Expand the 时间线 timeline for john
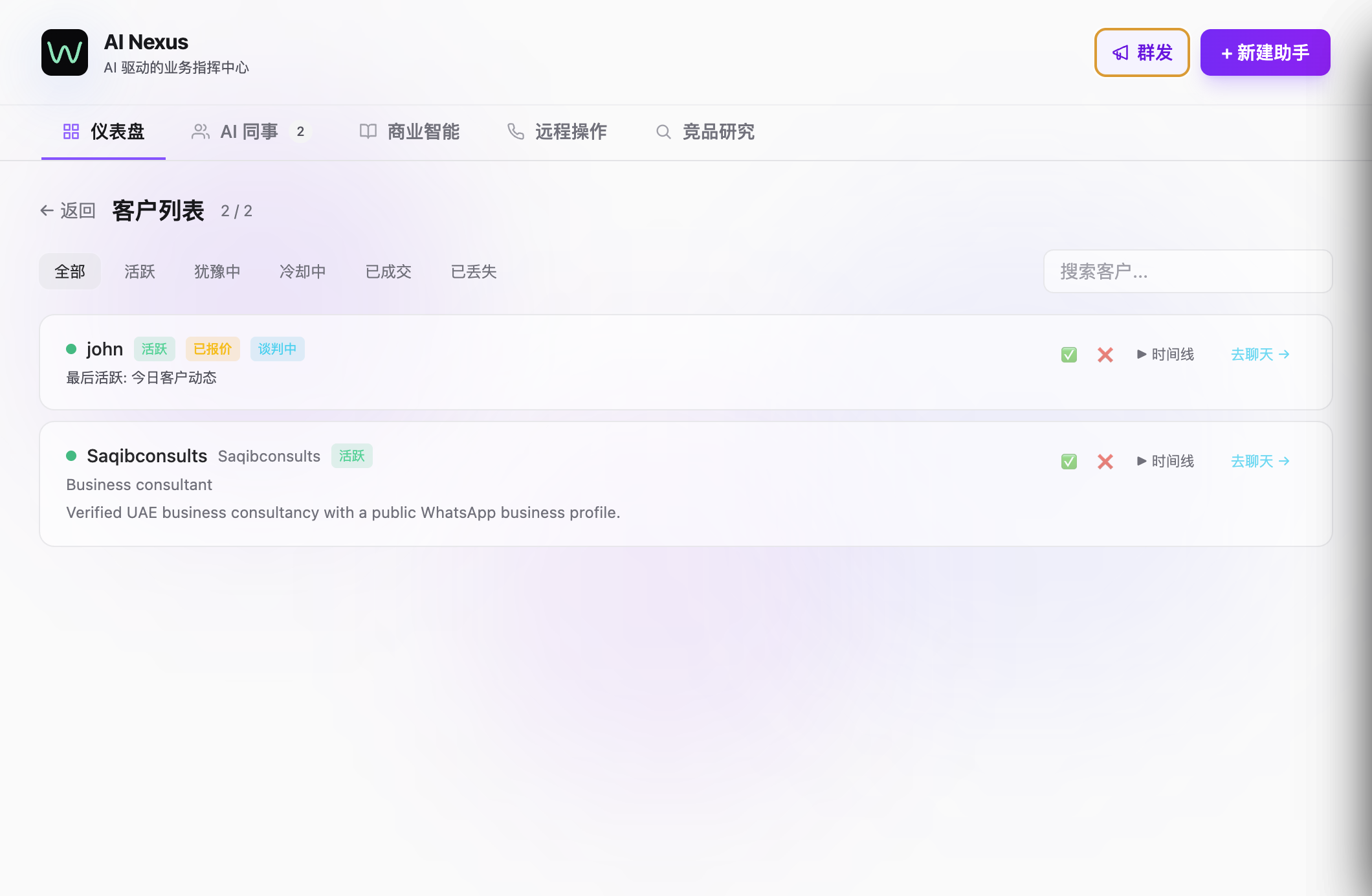The image size is (1372, 896). point(1166,355)
